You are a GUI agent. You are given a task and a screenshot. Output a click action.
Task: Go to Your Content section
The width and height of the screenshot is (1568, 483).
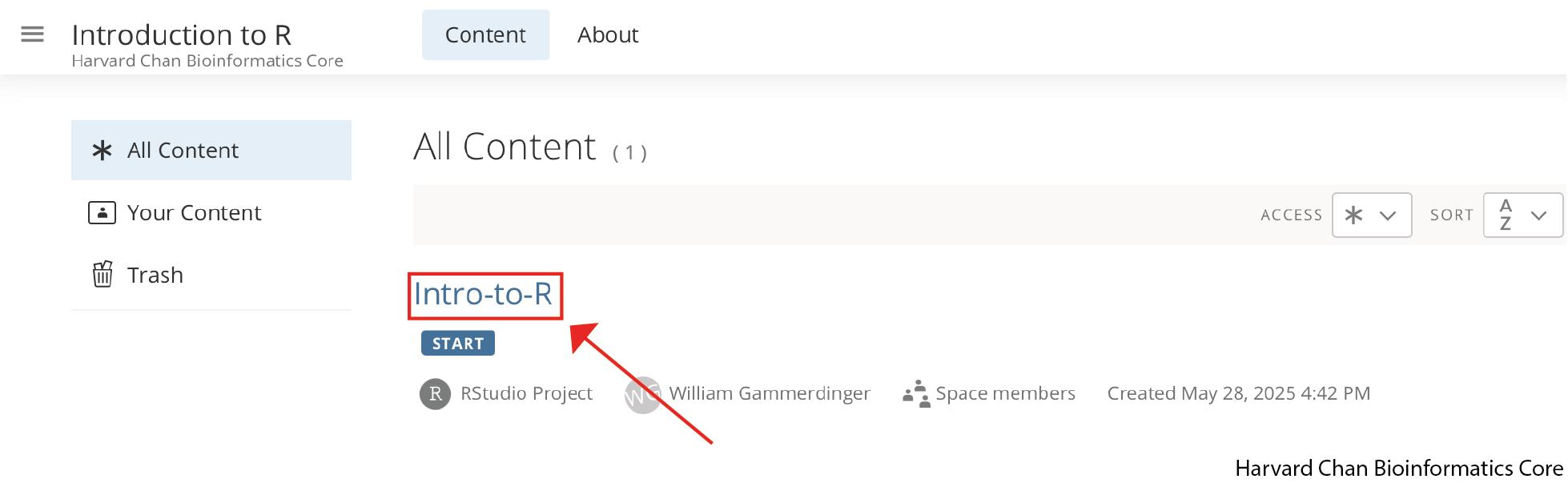[194, 213]
